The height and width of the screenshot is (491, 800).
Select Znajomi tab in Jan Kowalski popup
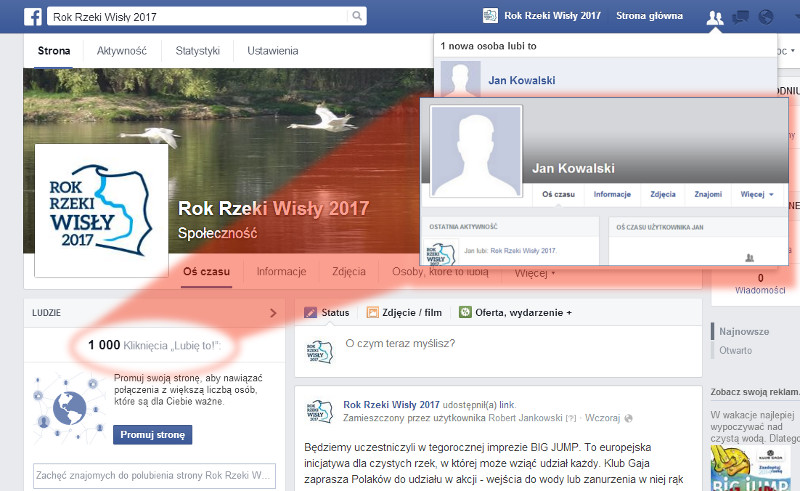click(708, 194)
